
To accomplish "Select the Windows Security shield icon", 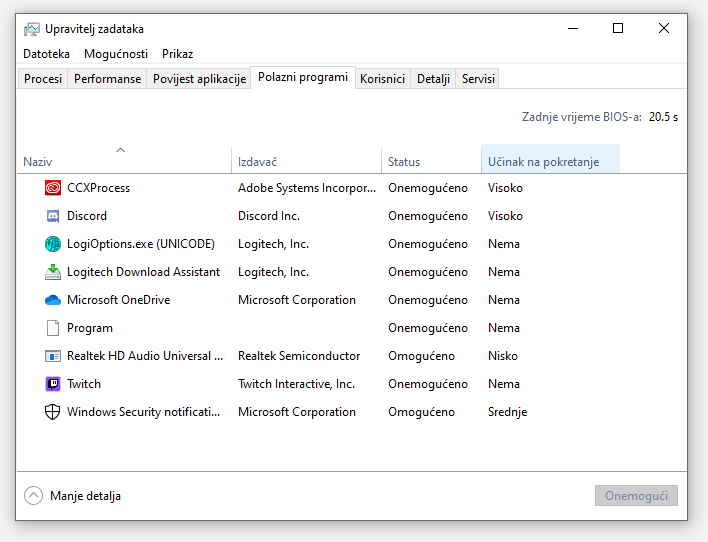I will pyautogui.click(x=53, y=412).
